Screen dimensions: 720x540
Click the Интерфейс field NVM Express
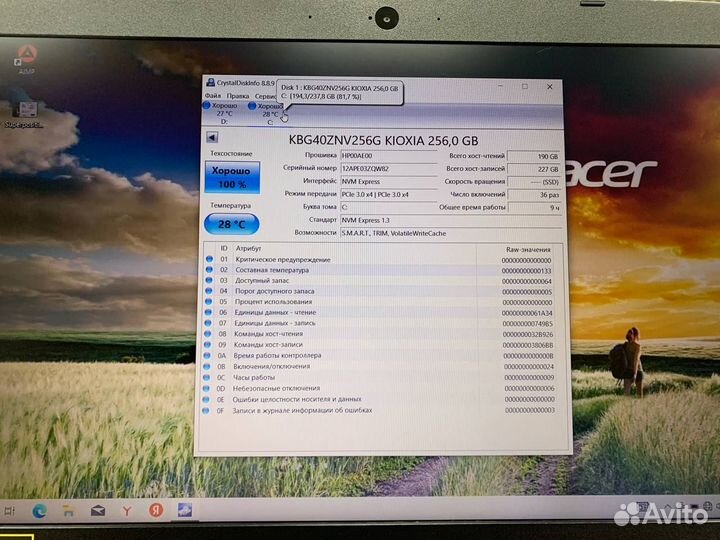[x=388, y=181]
